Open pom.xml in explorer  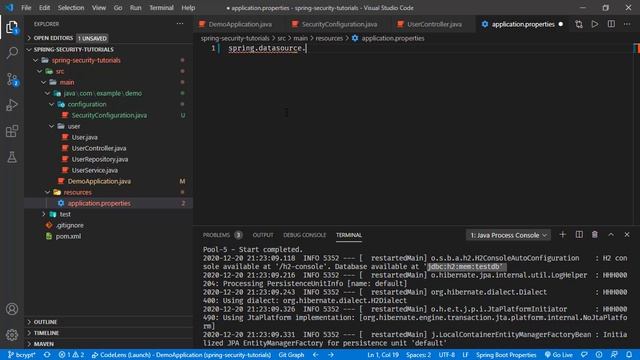click(68, 236)
